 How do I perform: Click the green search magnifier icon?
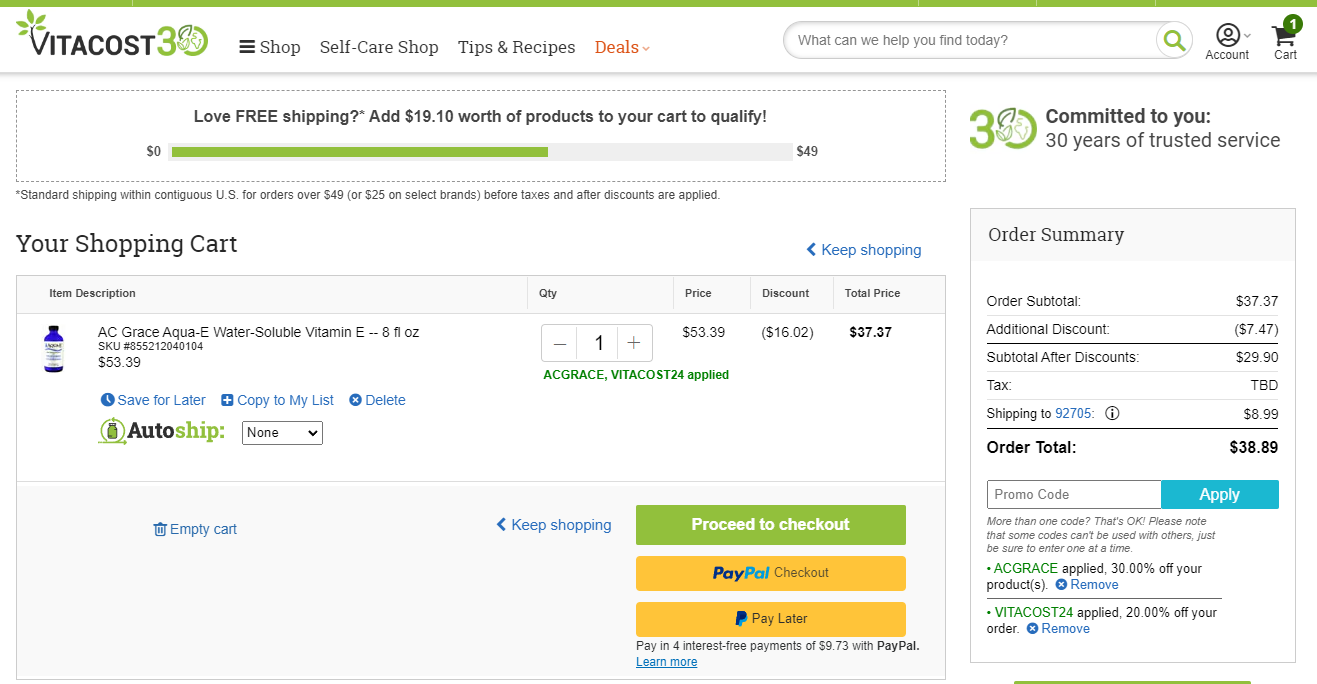(x=1174, y=41)
